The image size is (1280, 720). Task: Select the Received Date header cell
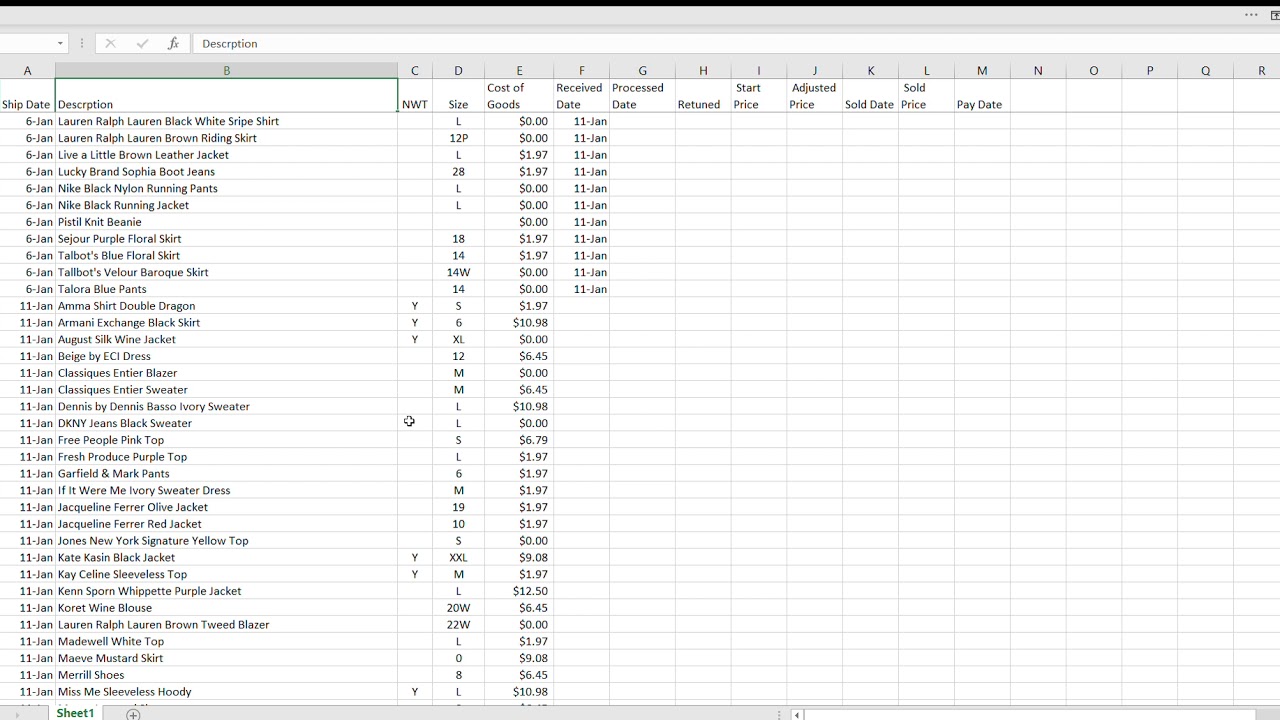point(581,96)
